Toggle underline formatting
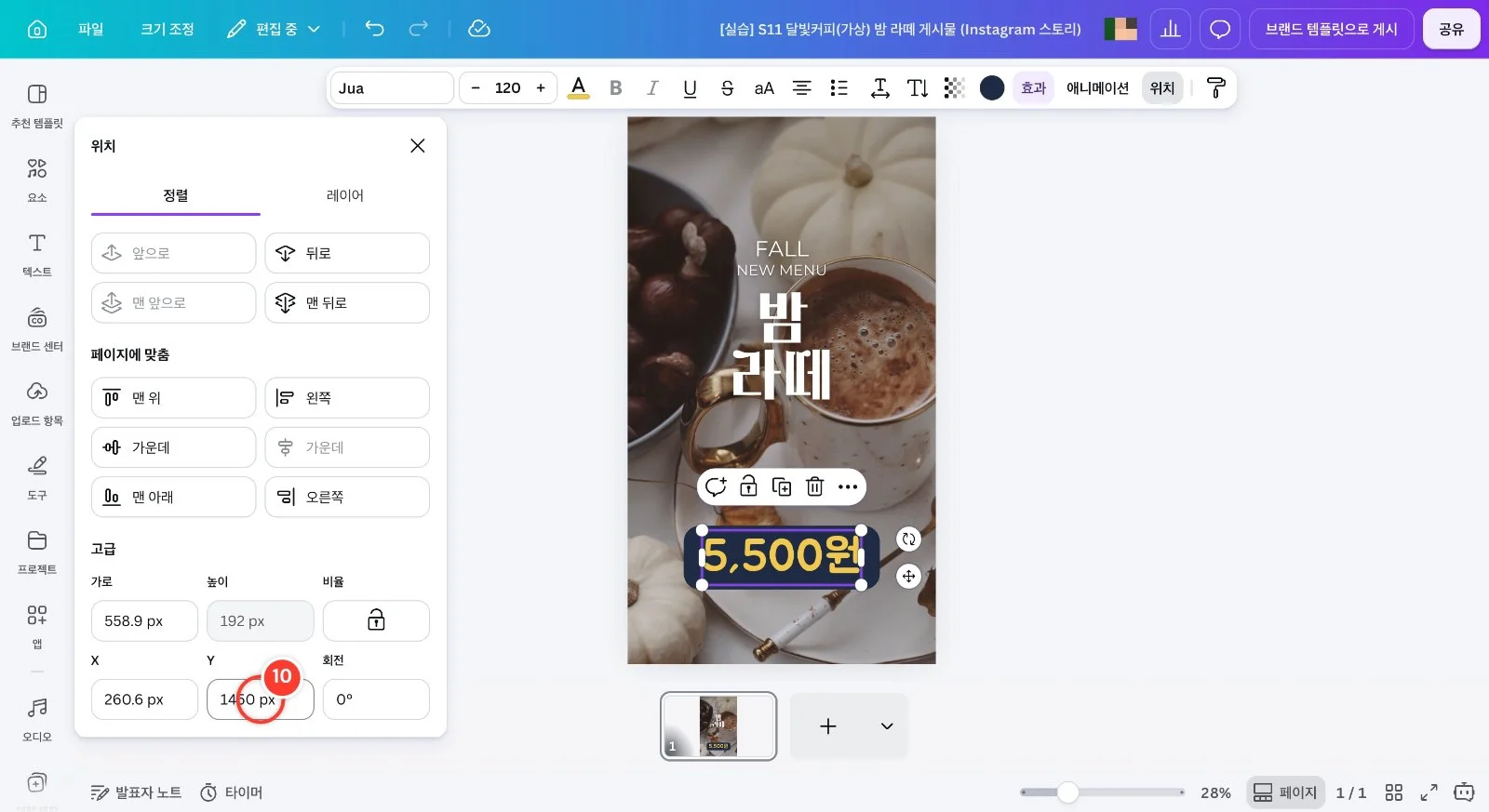Screen dimensions: 1489x812 point(690,87)
